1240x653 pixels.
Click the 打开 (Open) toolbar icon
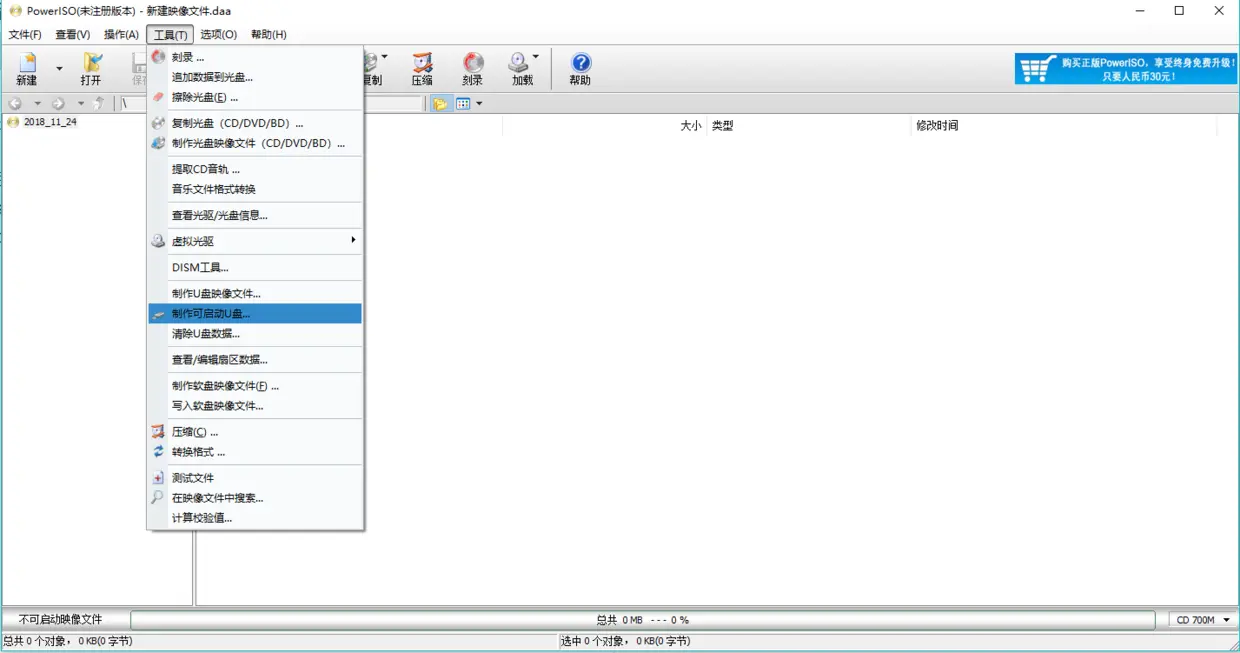pos(91,68)
